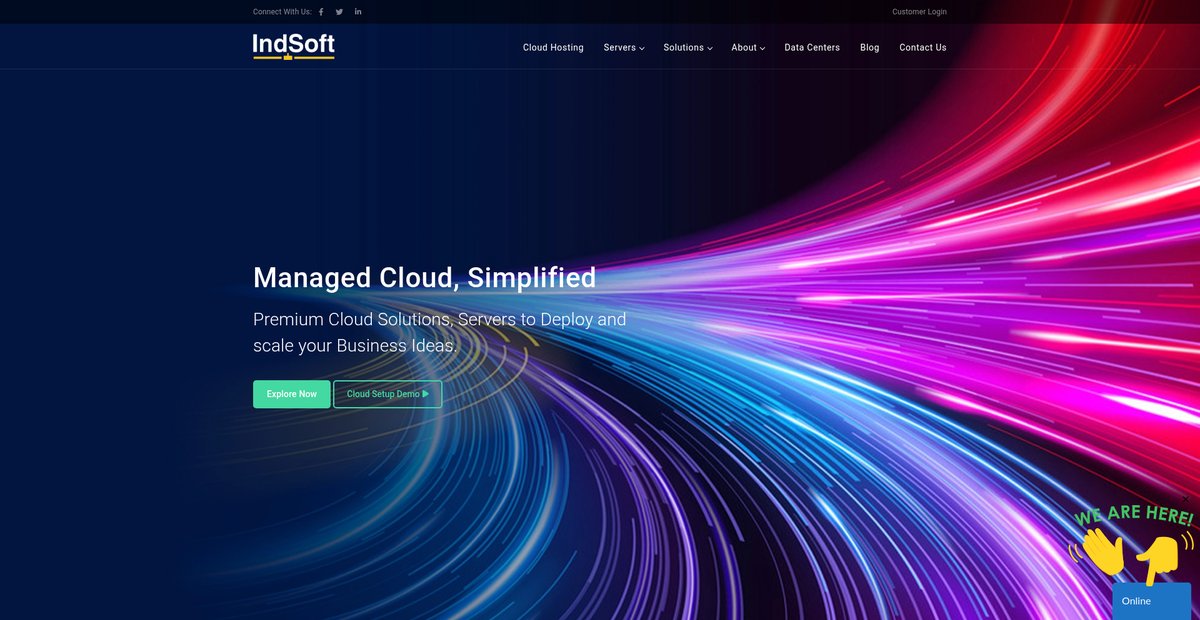The image size is (1200, 620).
Task: Click the waving hands chat graphic
Action: [x=1132, y=545]
